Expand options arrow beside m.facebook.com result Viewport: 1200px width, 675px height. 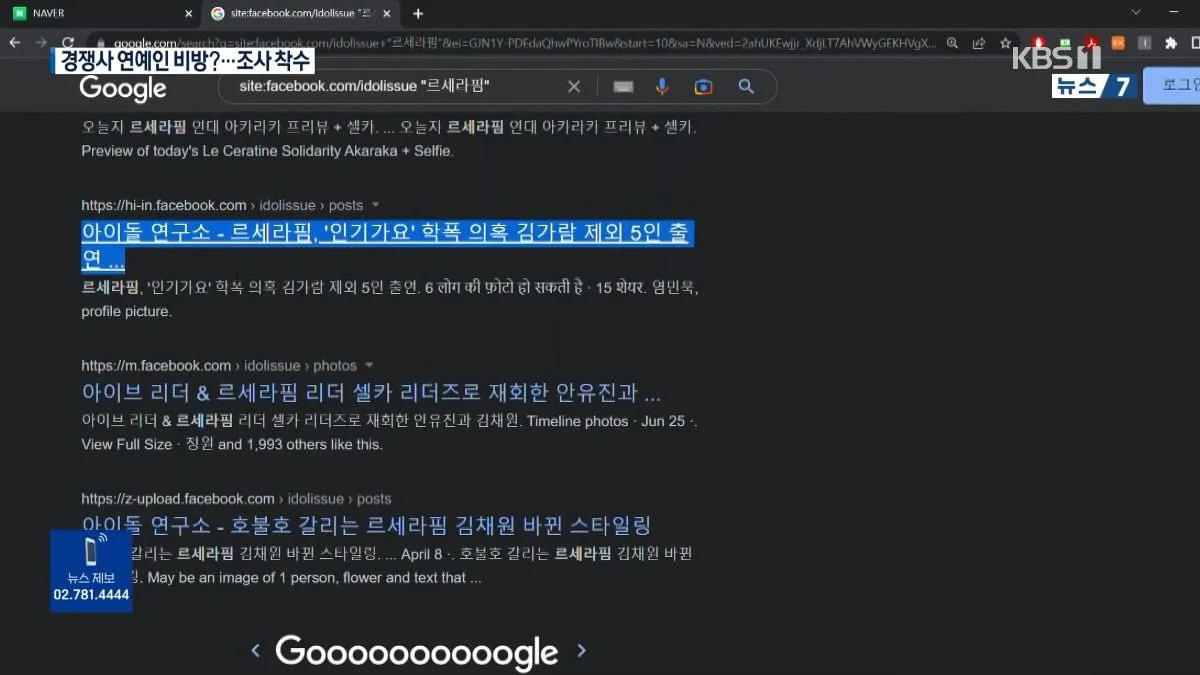pyautogui.click(x=369, y=366)
